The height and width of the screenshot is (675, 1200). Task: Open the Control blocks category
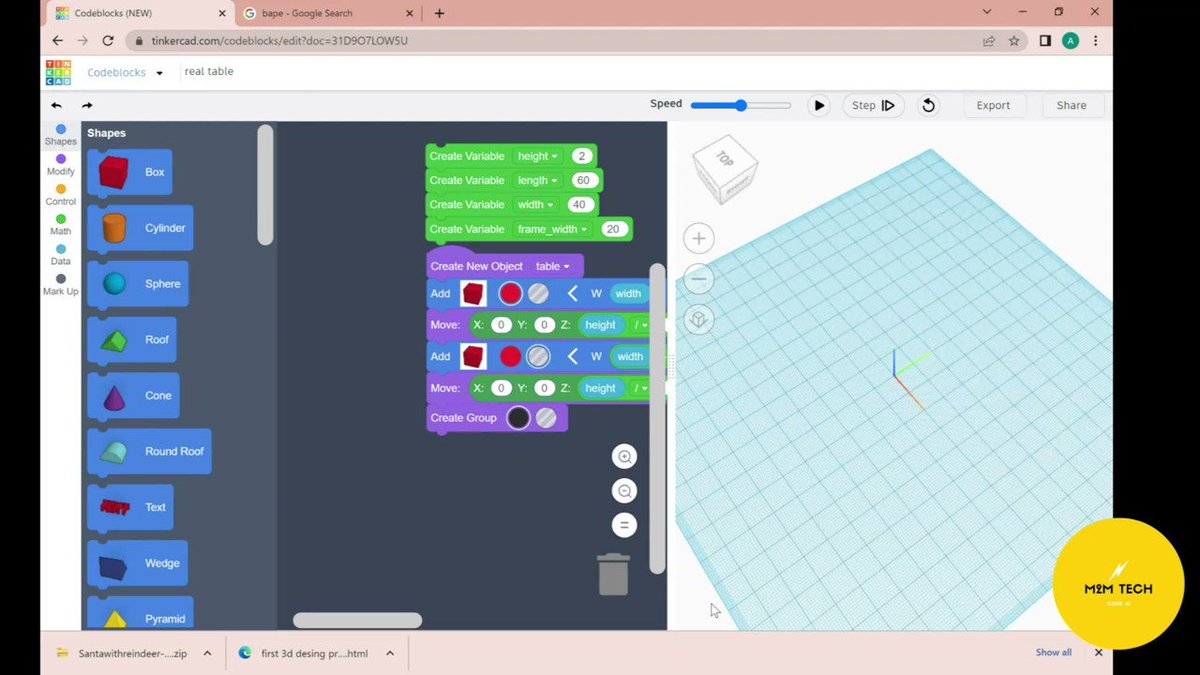click(x=60, y=196)
